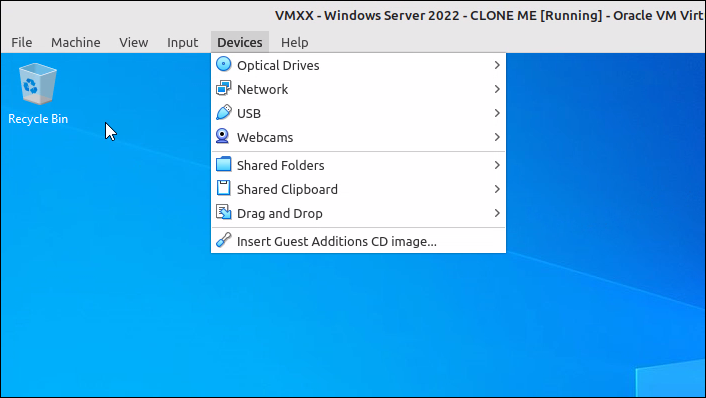Image resolution: width=706 pixels, height=398 pixels.
Task: Open the File menu
Action: click(x=22, y=42)
